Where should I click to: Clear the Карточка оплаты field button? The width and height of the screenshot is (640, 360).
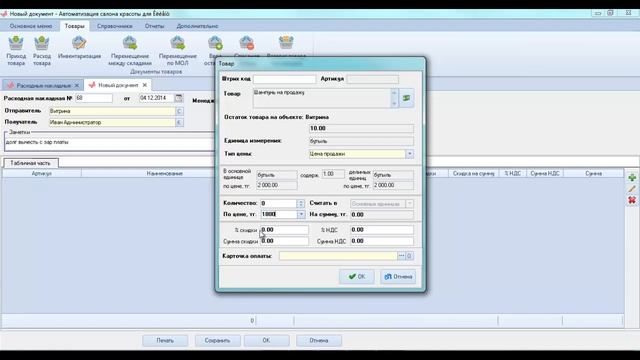409,256
